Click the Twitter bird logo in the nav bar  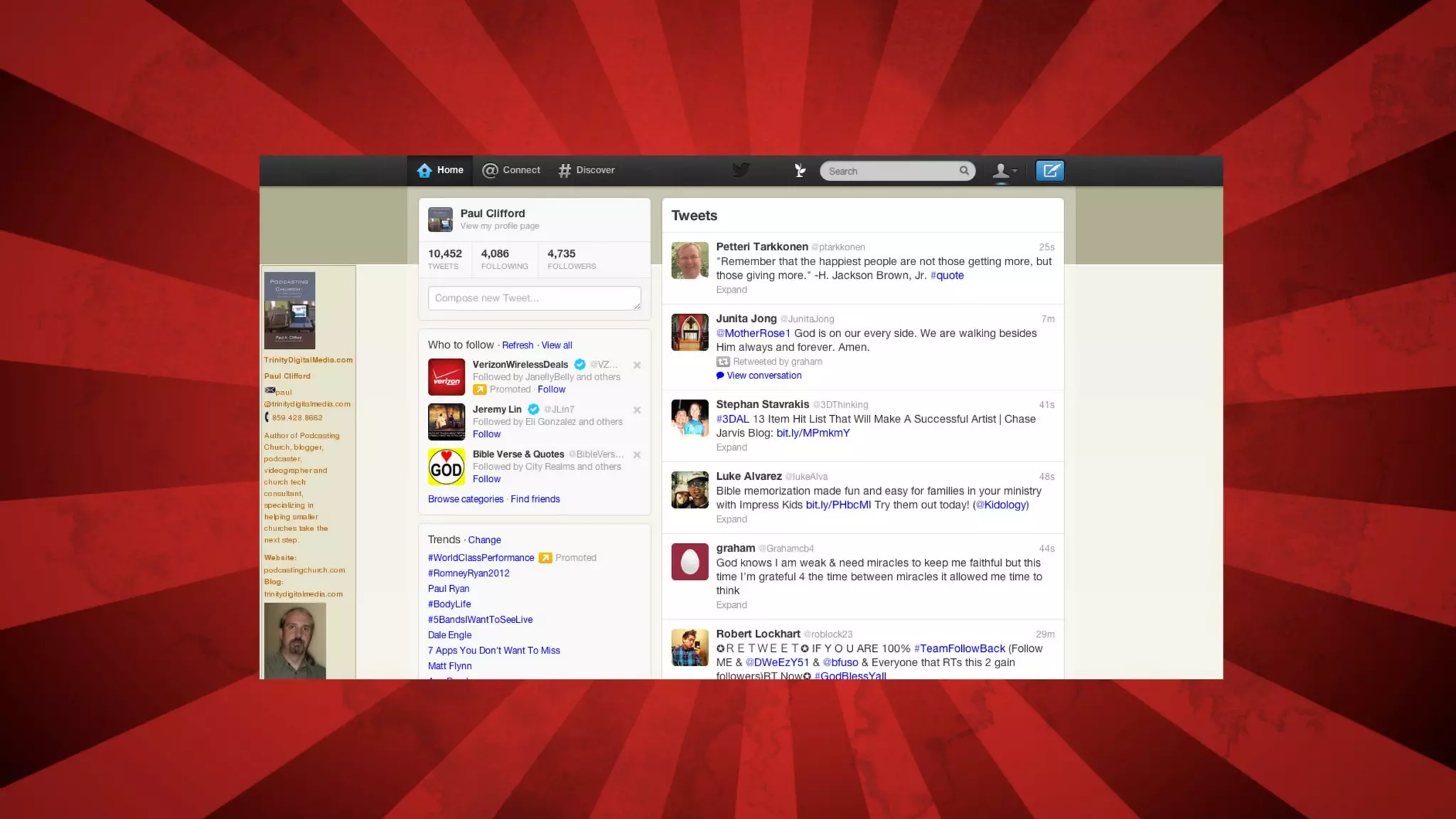click(742, 170)
